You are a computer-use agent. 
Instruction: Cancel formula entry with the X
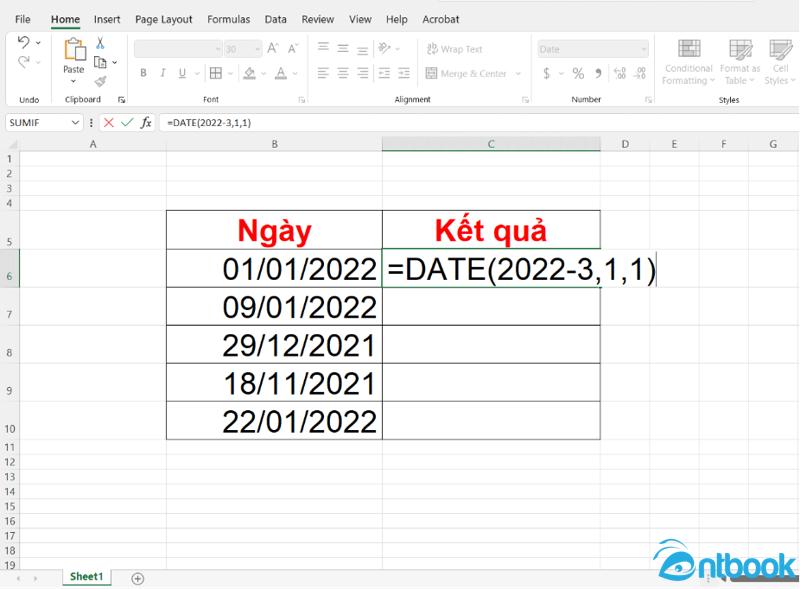(x=109, y=122)
